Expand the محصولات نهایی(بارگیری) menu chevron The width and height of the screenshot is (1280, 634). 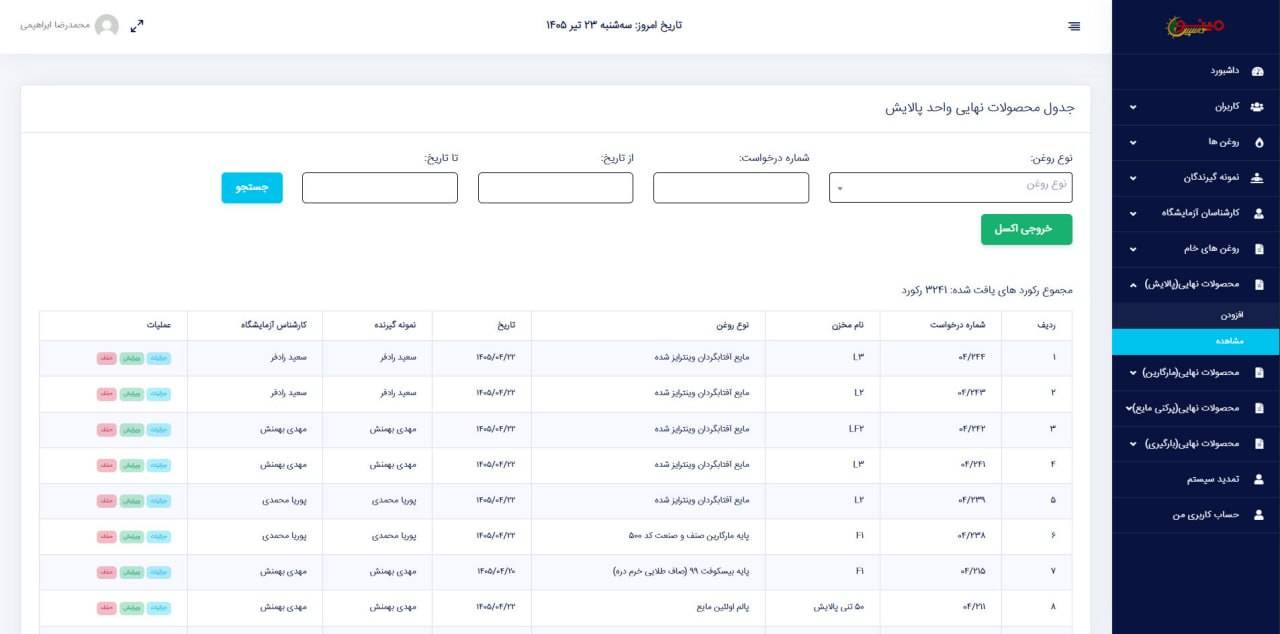1133,443
